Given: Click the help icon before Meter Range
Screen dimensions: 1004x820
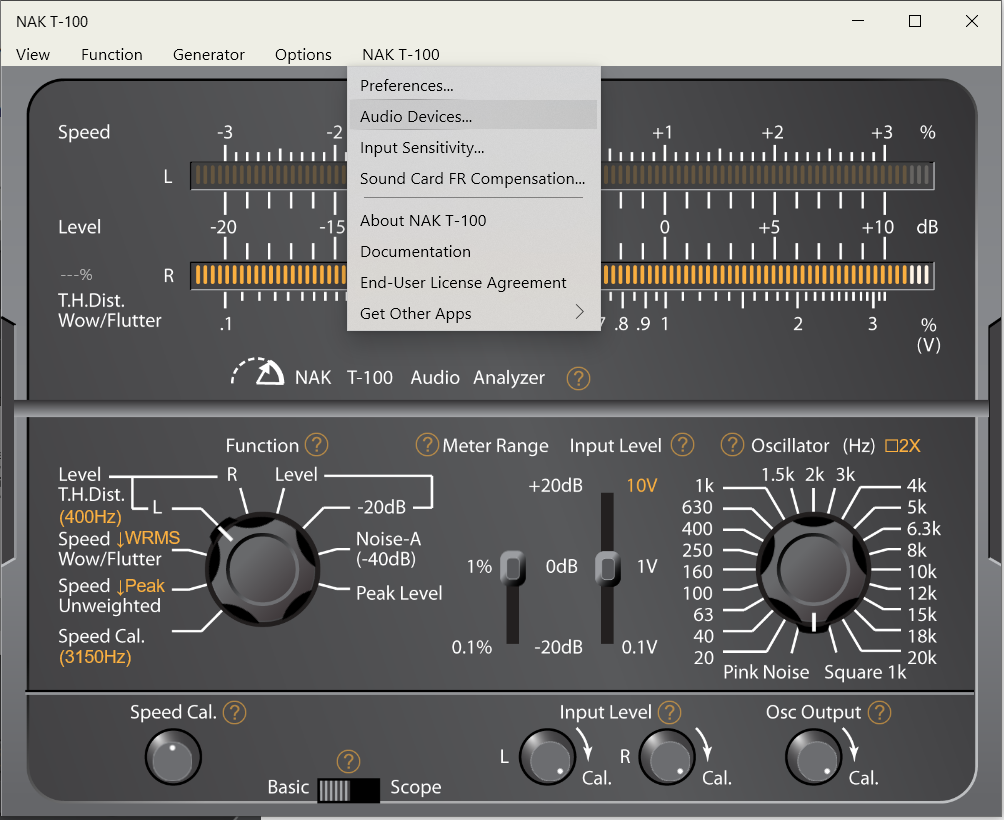Looking at the screenshot, I should (x=427, y=445).
